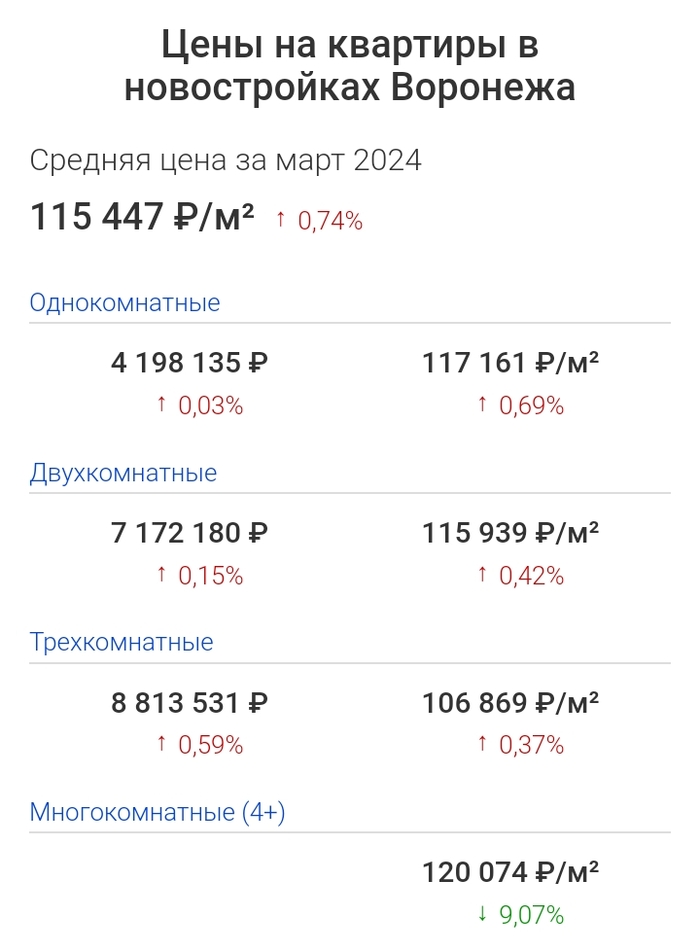The width and height of the screenshot is (700, 951).
Task: Click the subtitle Средняя цена за март 2024
Action: (x=226, y=160)
